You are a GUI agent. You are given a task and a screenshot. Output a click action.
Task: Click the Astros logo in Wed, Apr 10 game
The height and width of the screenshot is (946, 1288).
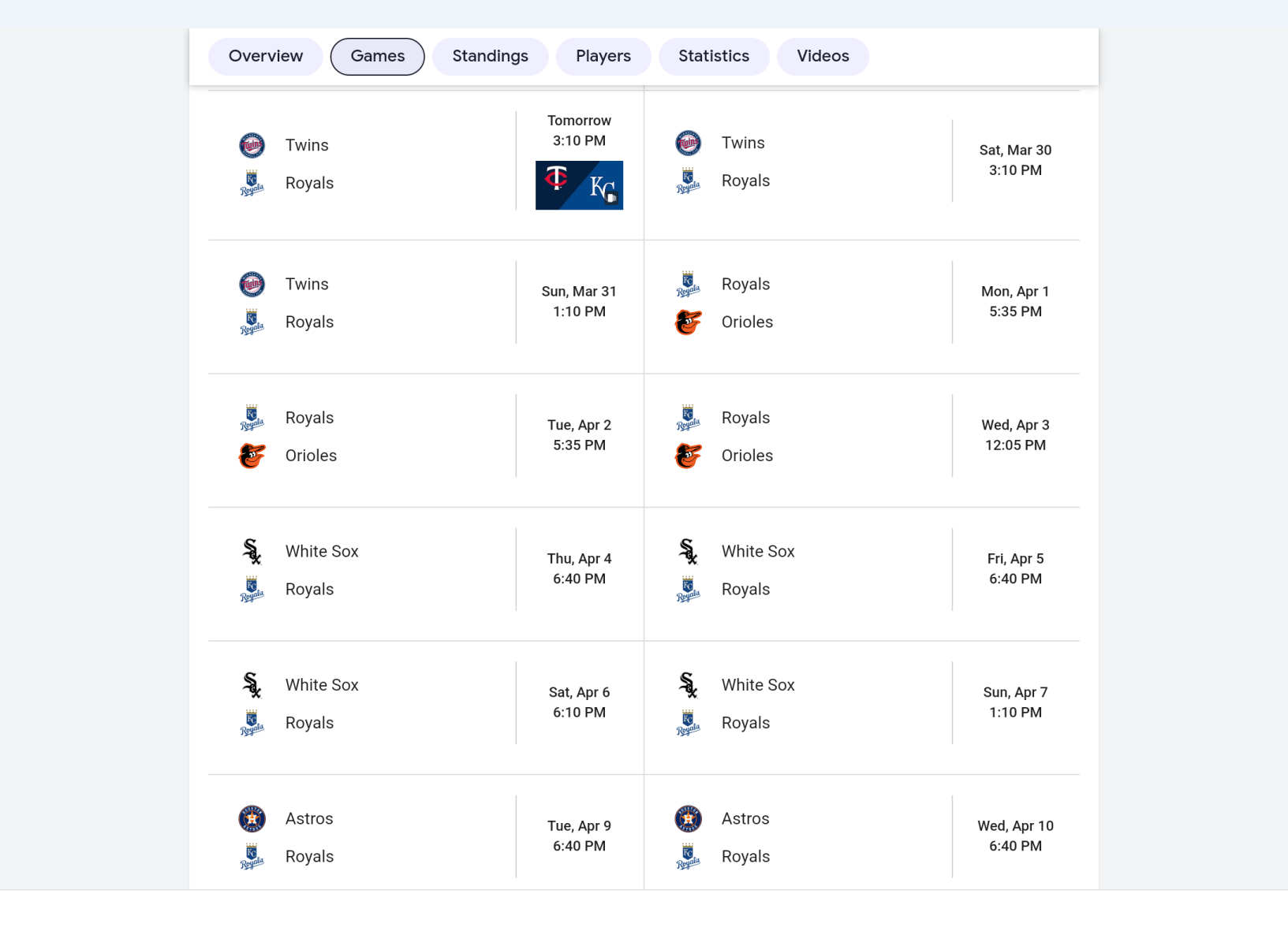click(688, 819)
